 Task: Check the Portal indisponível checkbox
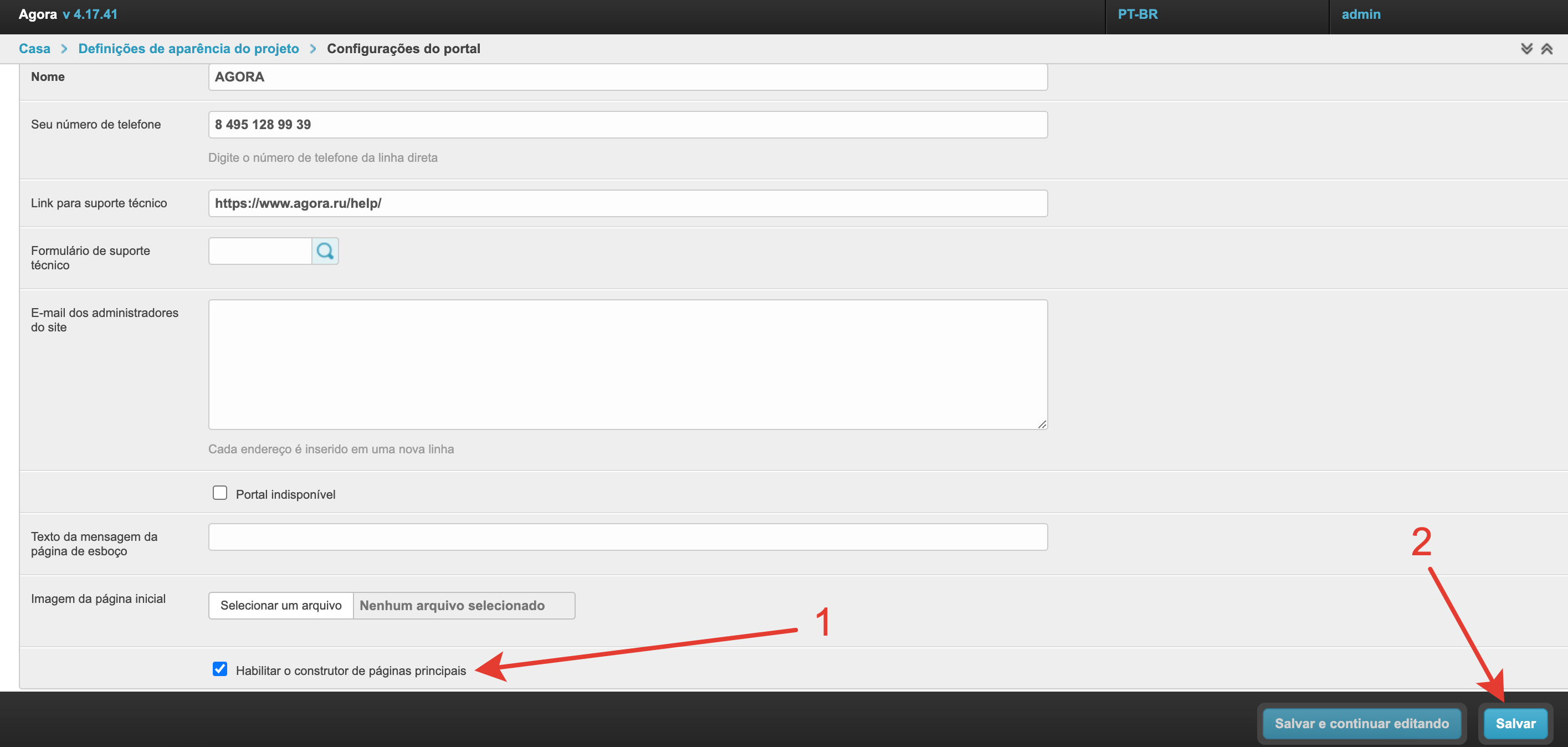tap(220, 493)
